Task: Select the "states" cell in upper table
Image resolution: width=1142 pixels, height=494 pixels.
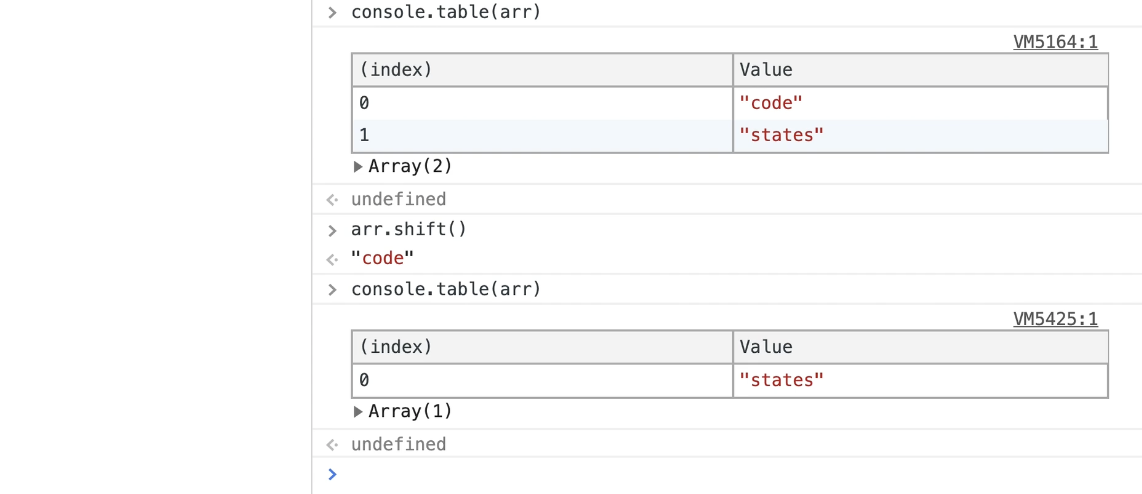Action: pyautogui.click(x=781, y=135)
